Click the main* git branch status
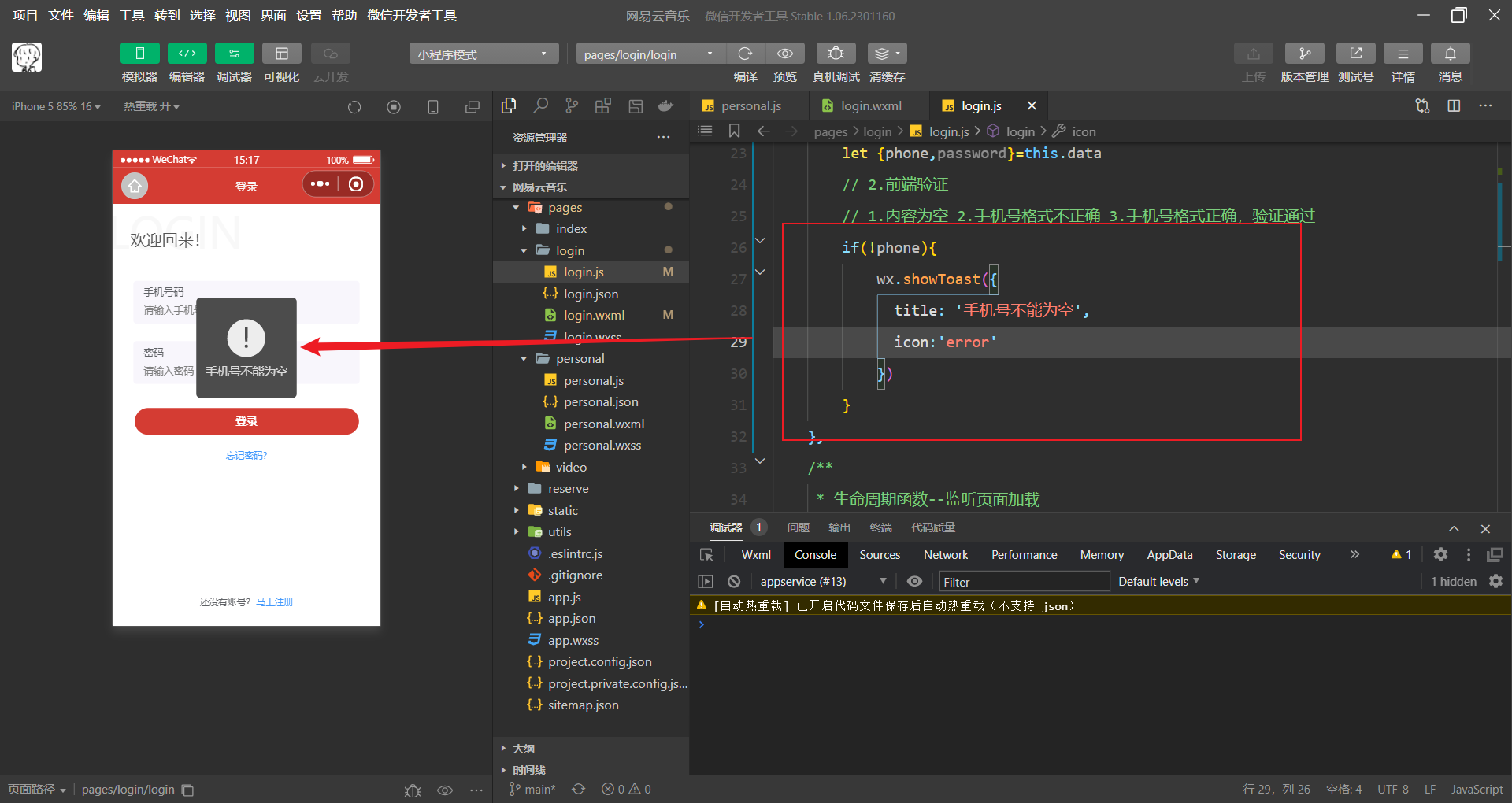The height and width of the screenshot is (803, 1512). 532,789
